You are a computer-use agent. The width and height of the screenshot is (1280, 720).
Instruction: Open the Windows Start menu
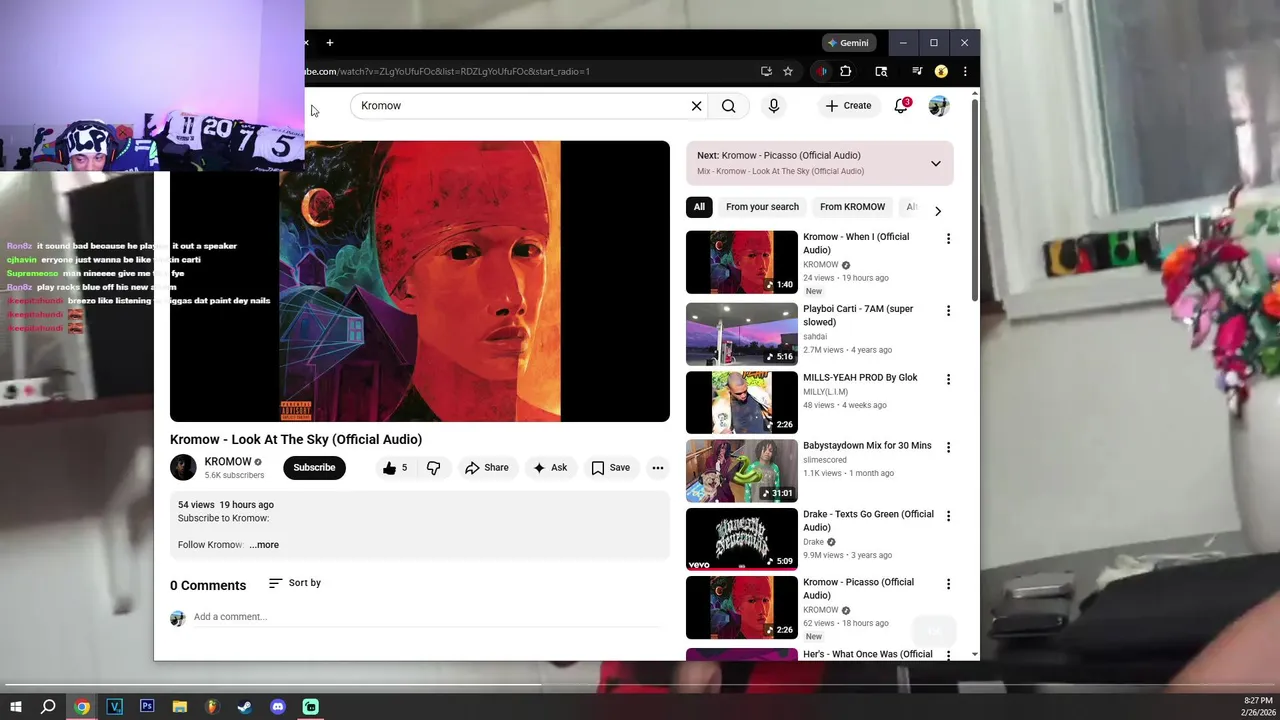click(15, 707)
